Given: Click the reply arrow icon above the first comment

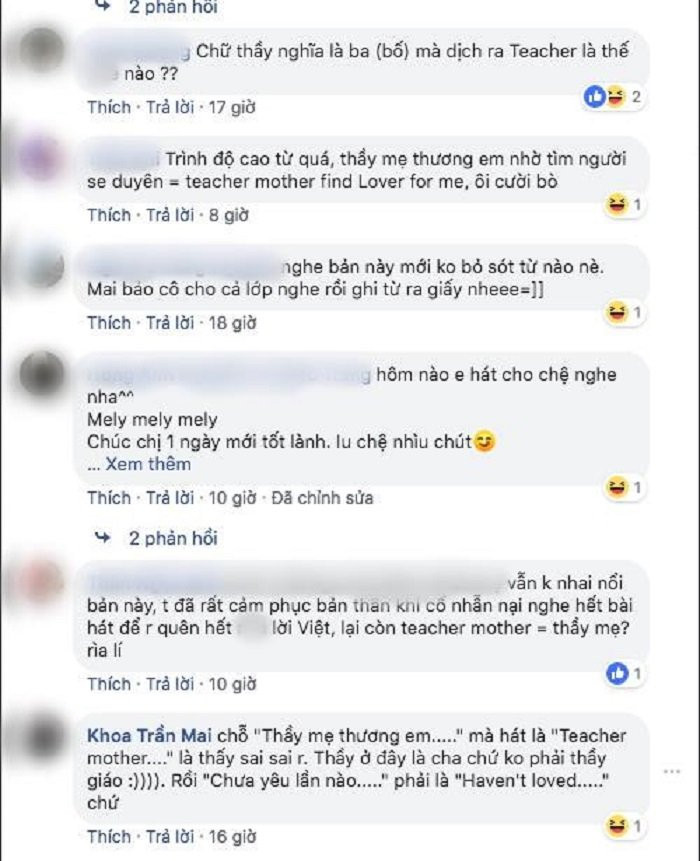Looking at the screenshot, I should [103, 7].
